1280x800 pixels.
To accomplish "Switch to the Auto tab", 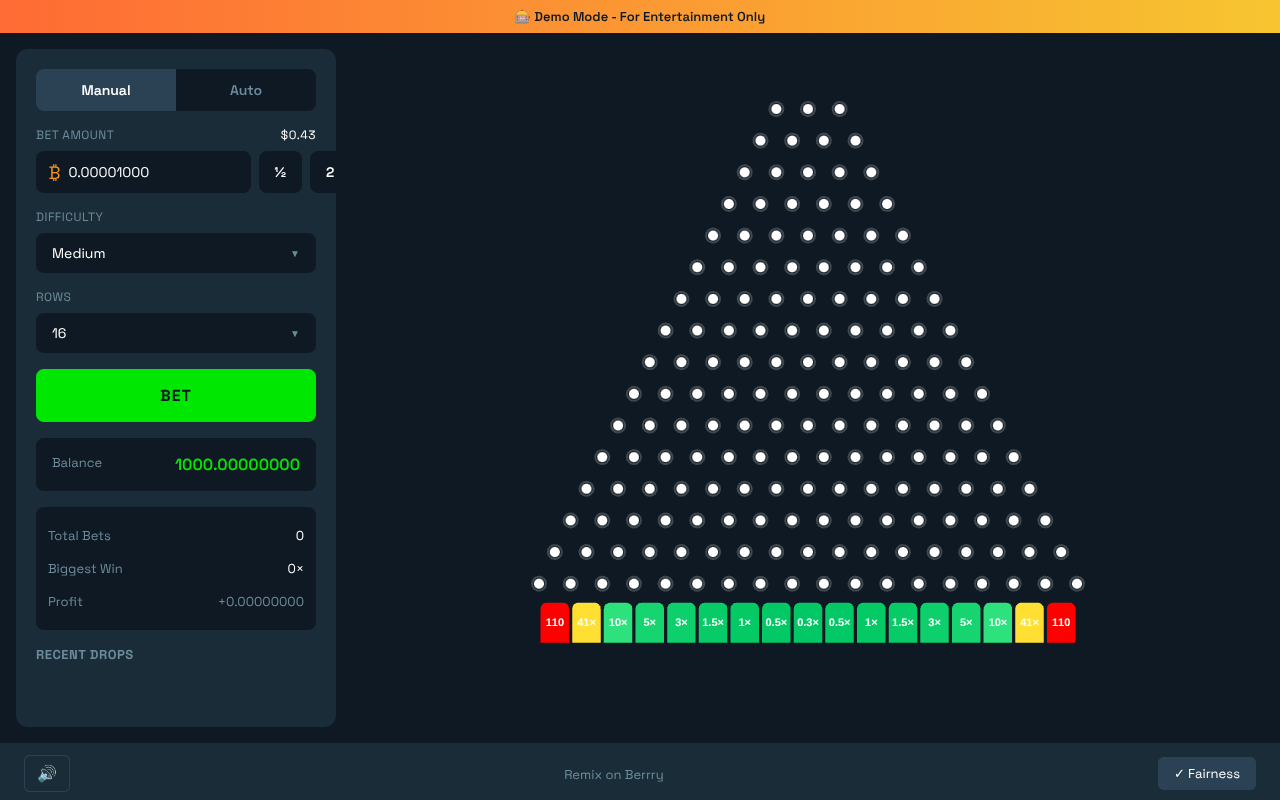I will tap(245, 90).
